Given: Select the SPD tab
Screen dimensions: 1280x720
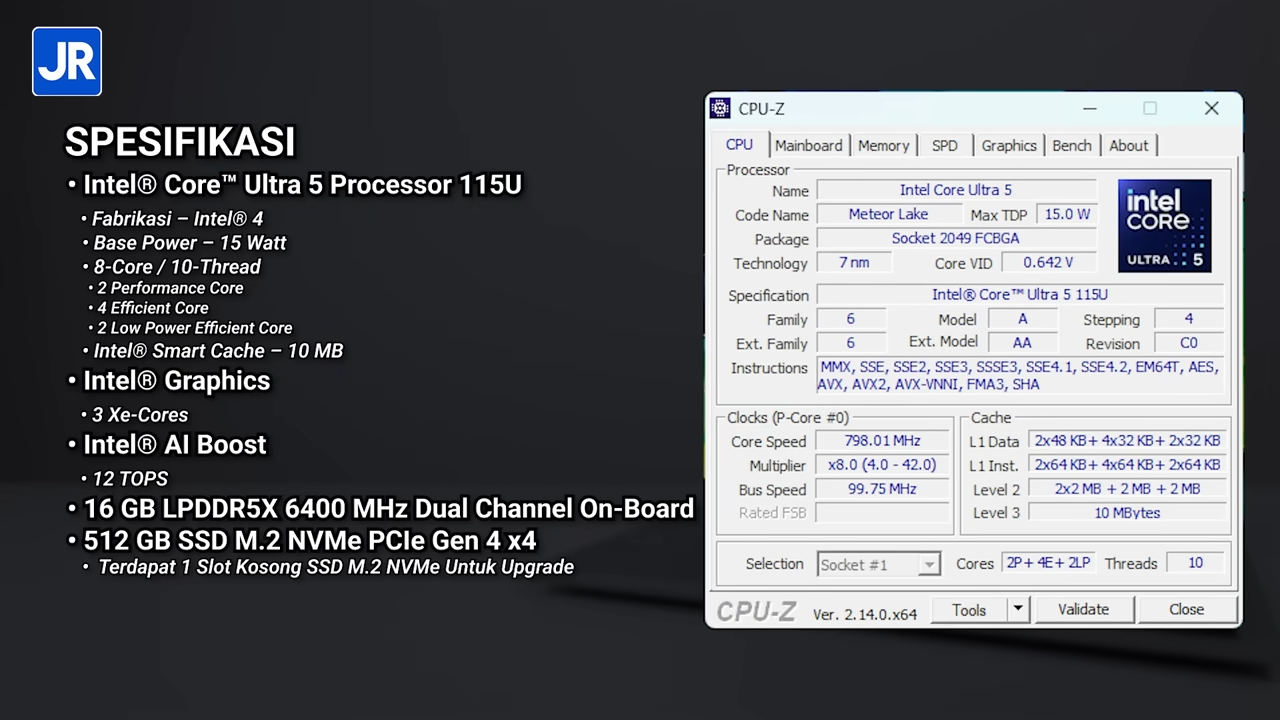Looking at the screenshot, I should click(944, 146).
